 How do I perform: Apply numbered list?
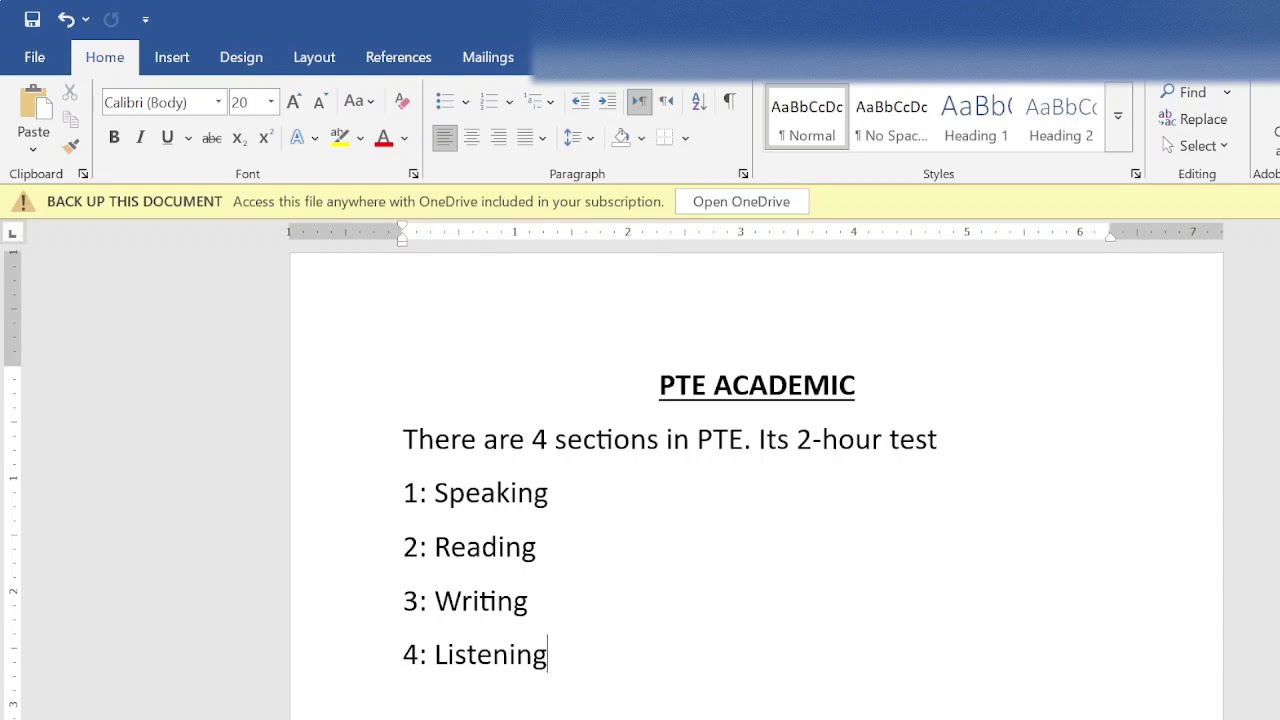pyautogui.click(x=489, y=102)
